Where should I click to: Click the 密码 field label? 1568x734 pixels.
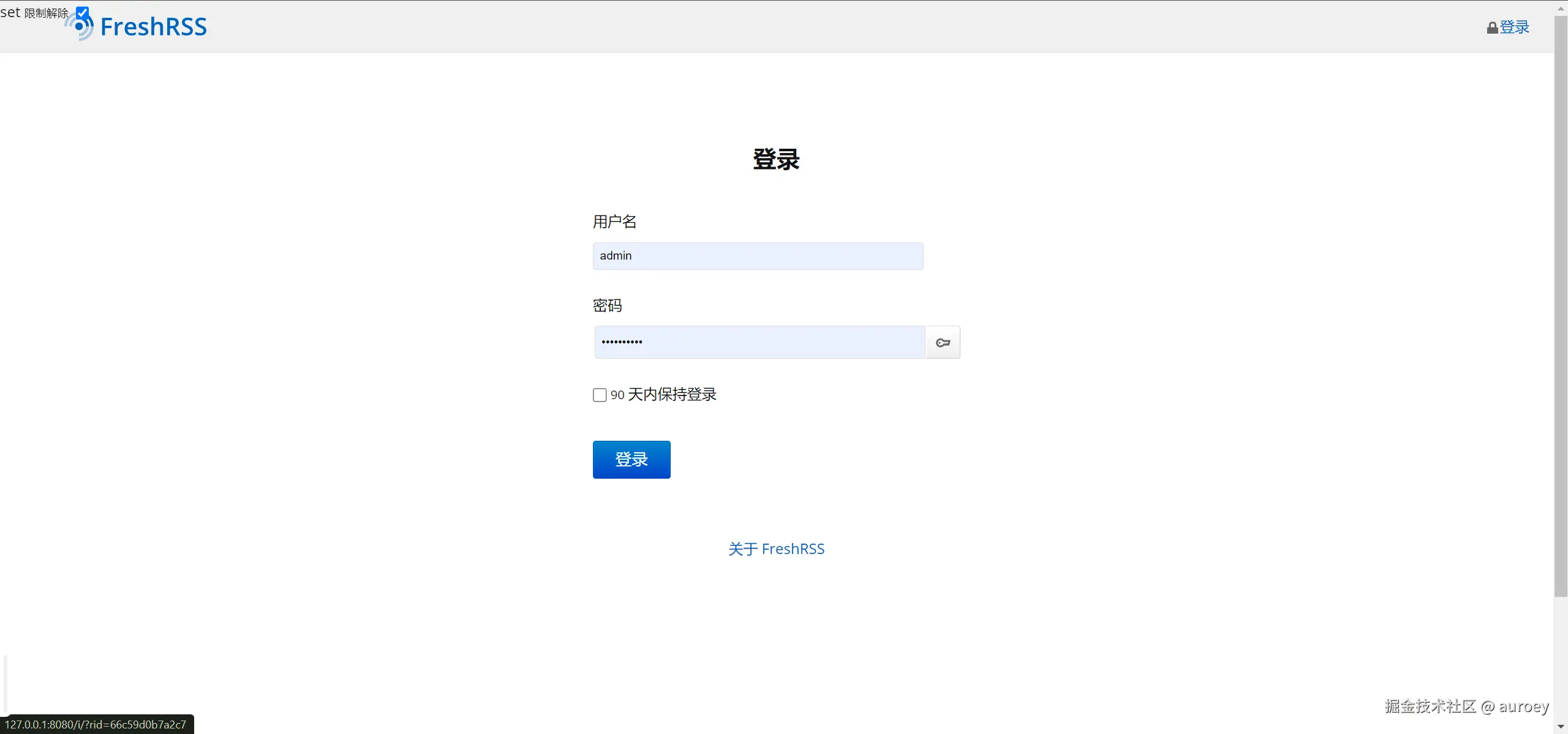point(607,305)
